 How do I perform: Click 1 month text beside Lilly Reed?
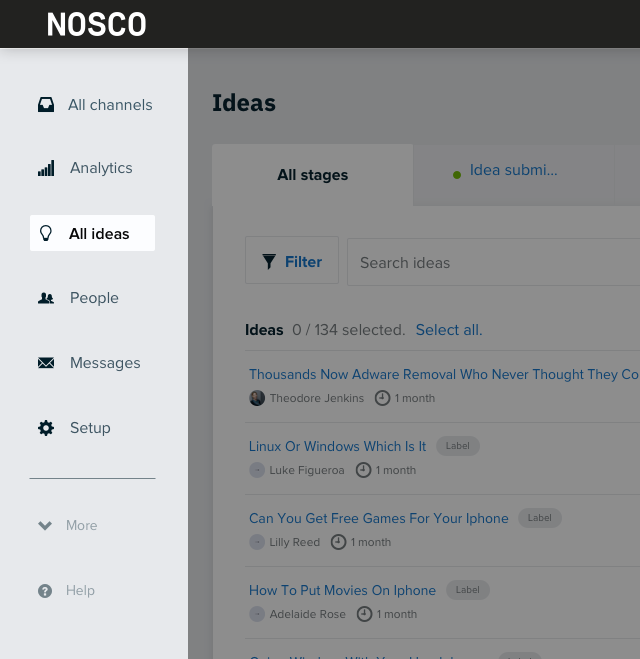(x=371, y=542)
